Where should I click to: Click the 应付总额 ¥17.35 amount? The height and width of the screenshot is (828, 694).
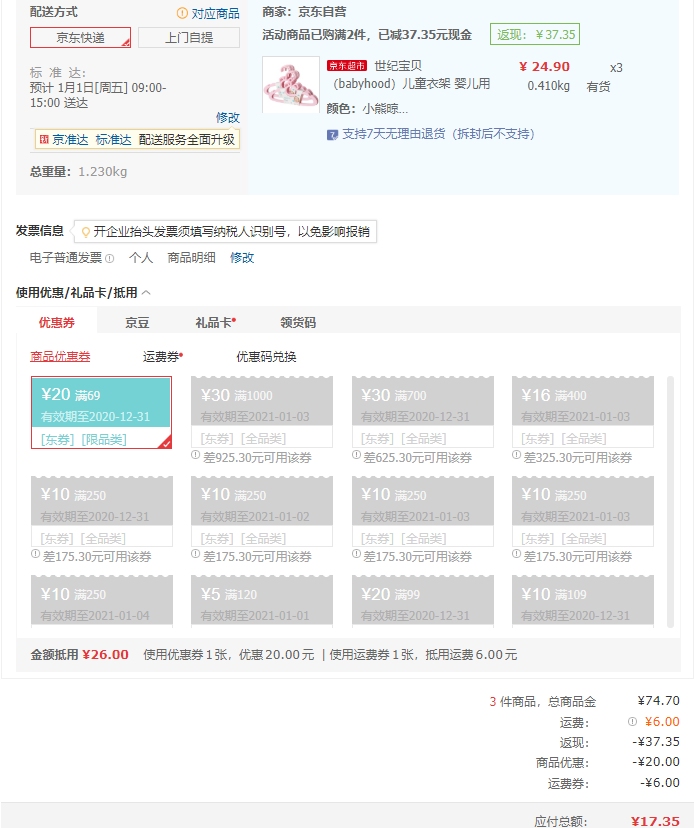(x=655, y=821)
